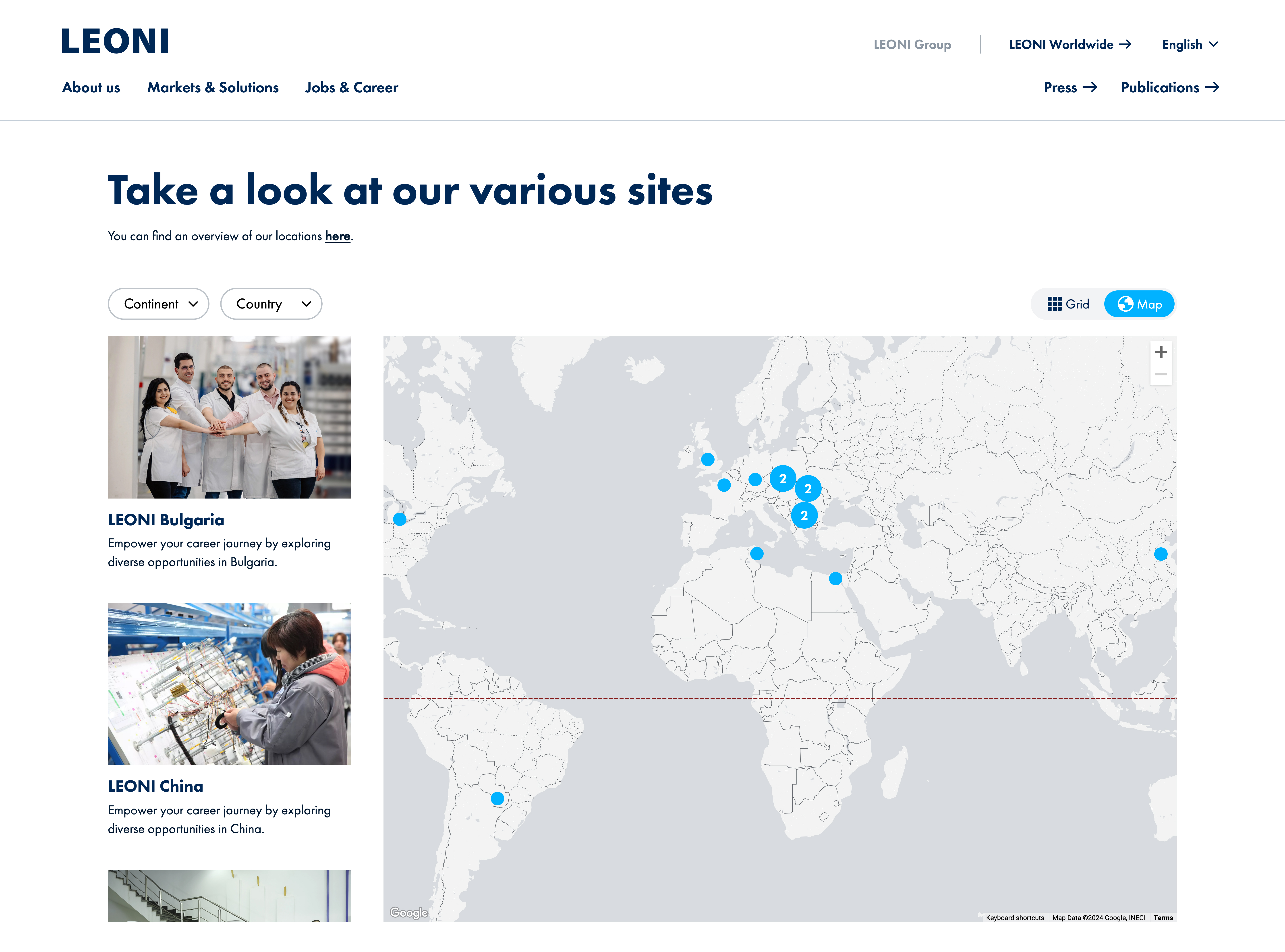This screenshot has height=952, width=1285.
Task: Open the LEONI Bulgaria title link
Action: pos(166,520)
